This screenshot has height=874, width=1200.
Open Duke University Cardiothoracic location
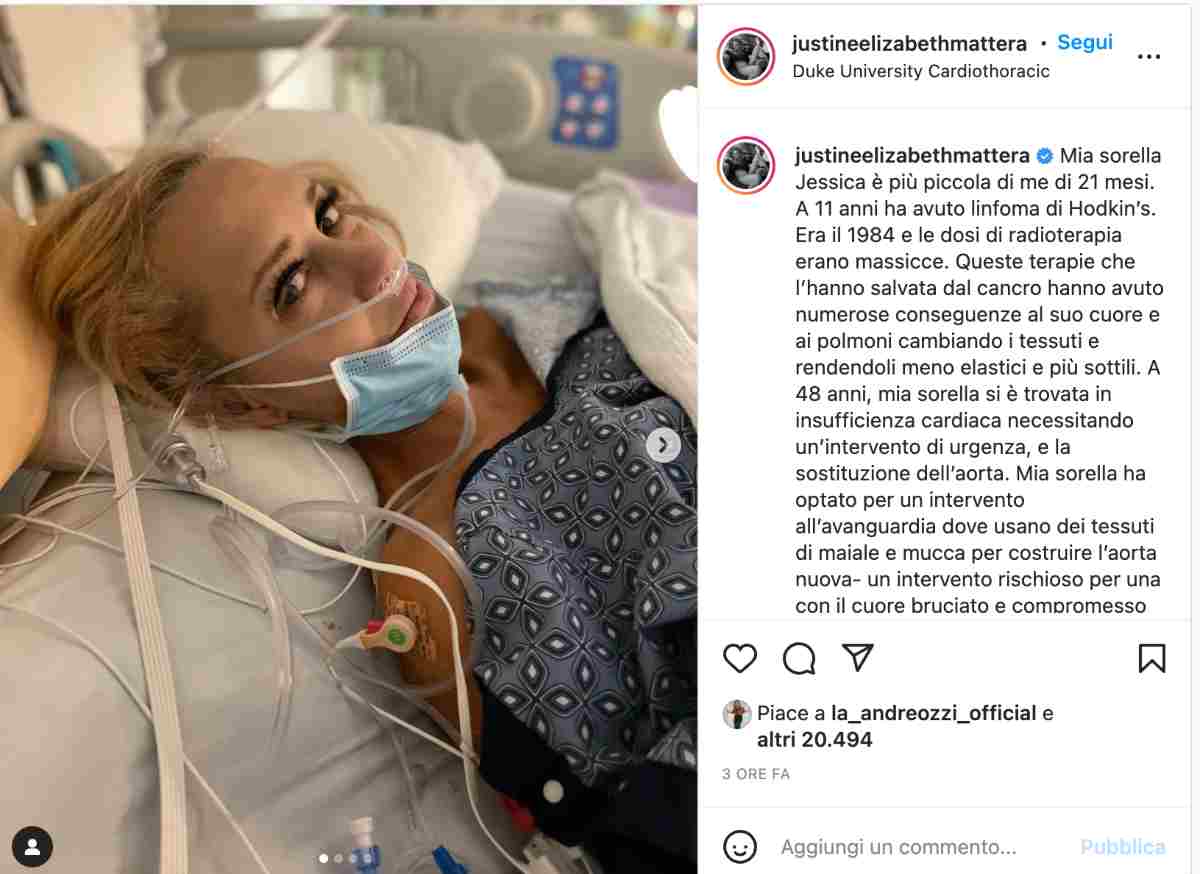pyautogui.click(x=921, y=71)
